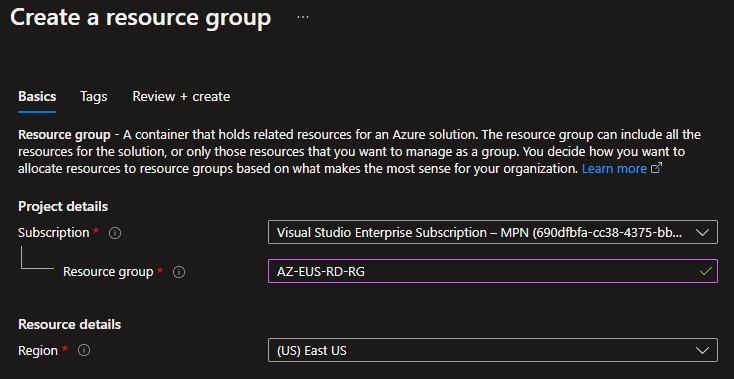Click the Resource group name input field

tap(492, 271)
